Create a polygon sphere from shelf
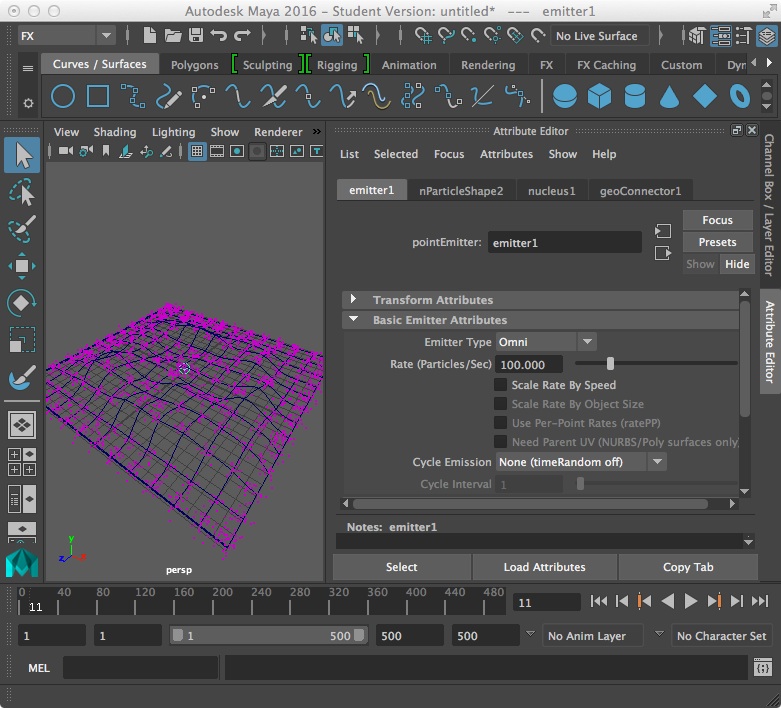Viewport: 781px width, 708px height. click(565, 97)
